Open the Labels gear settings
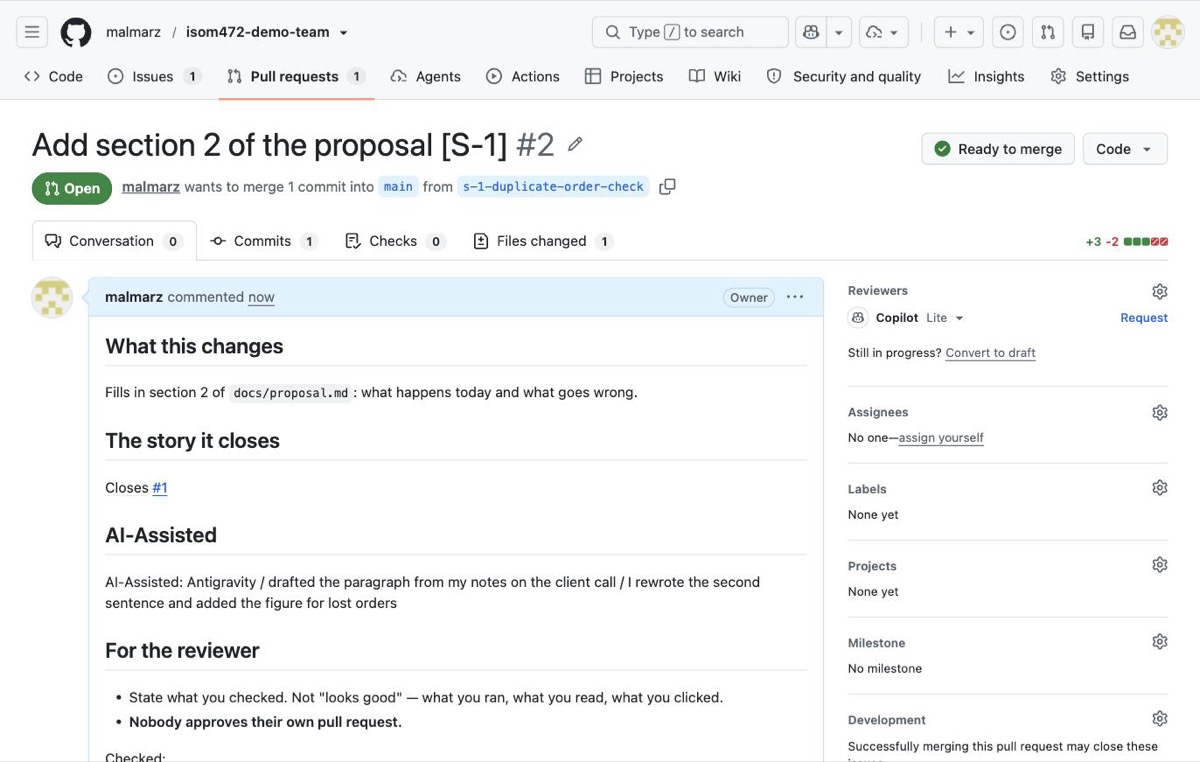The image size is (1200, 762). coord(1159,488)
